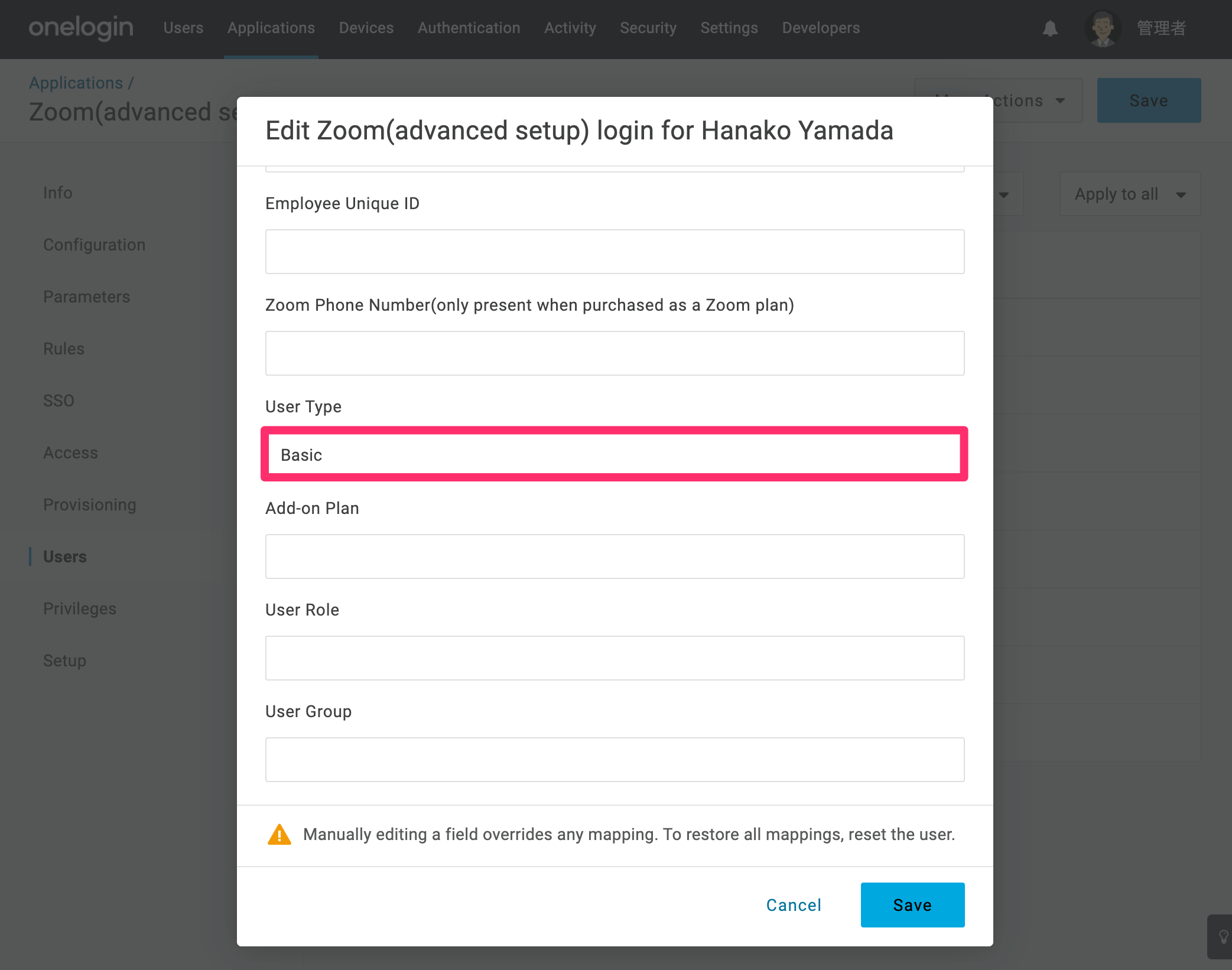
Task: Open the Applications top menu
Action: 271,28
